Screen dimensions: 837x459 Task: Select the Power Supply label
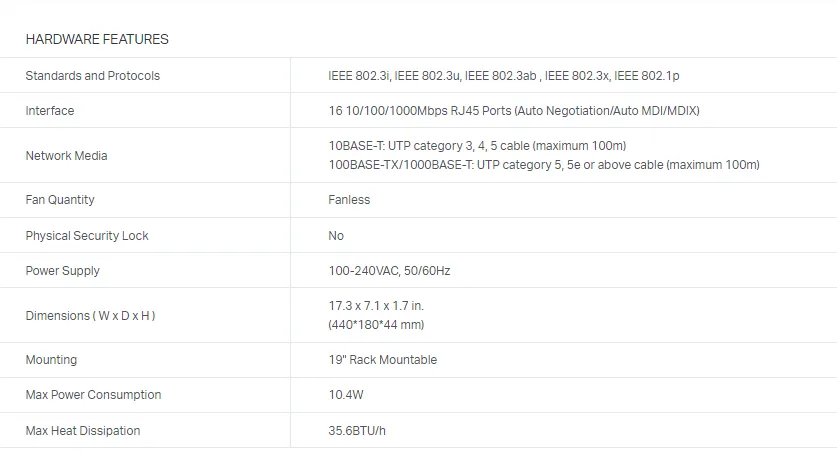(63, 271)
